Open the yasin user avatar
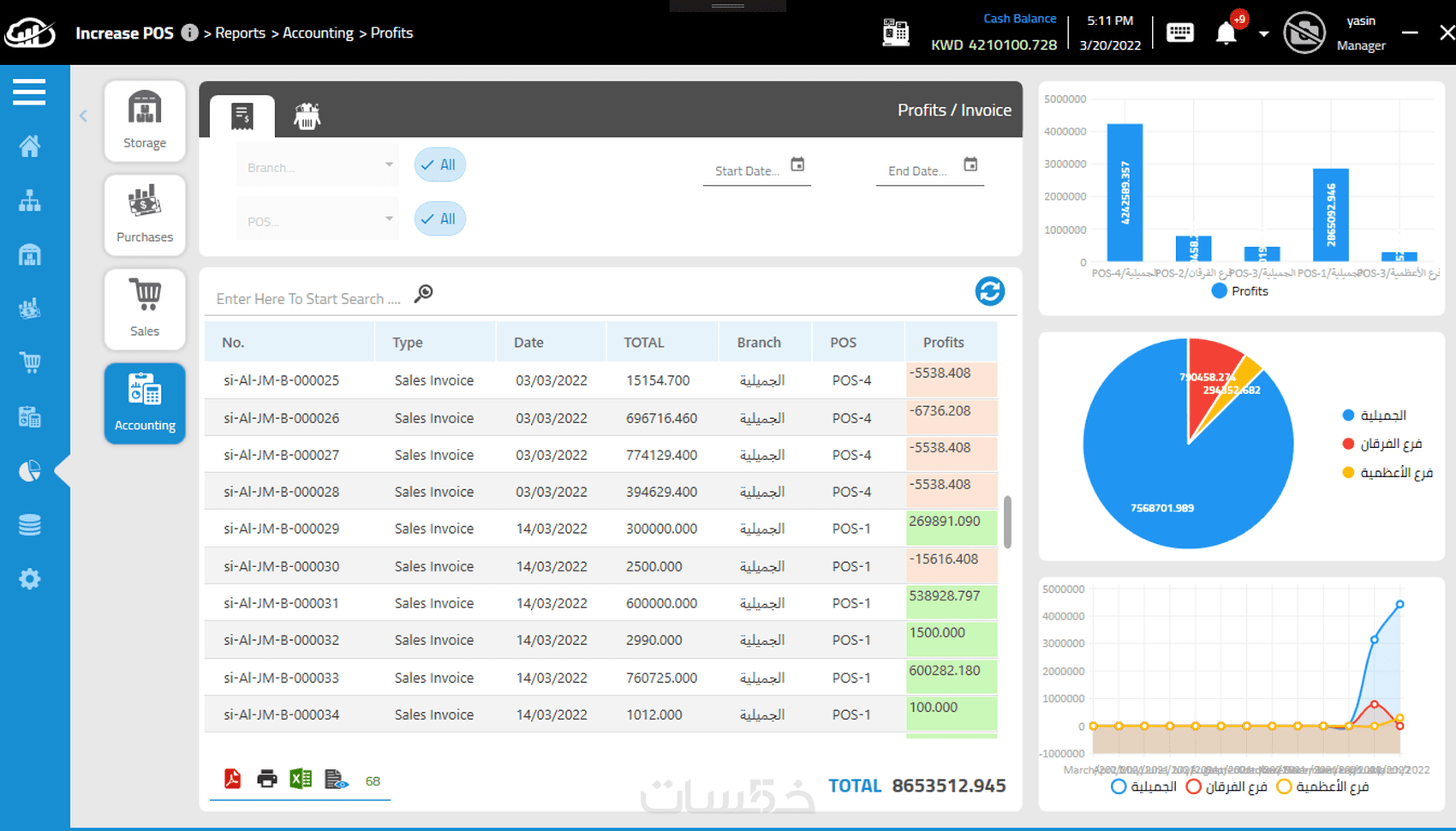Screen dimensions: 1456x831 pos(1304,33)
